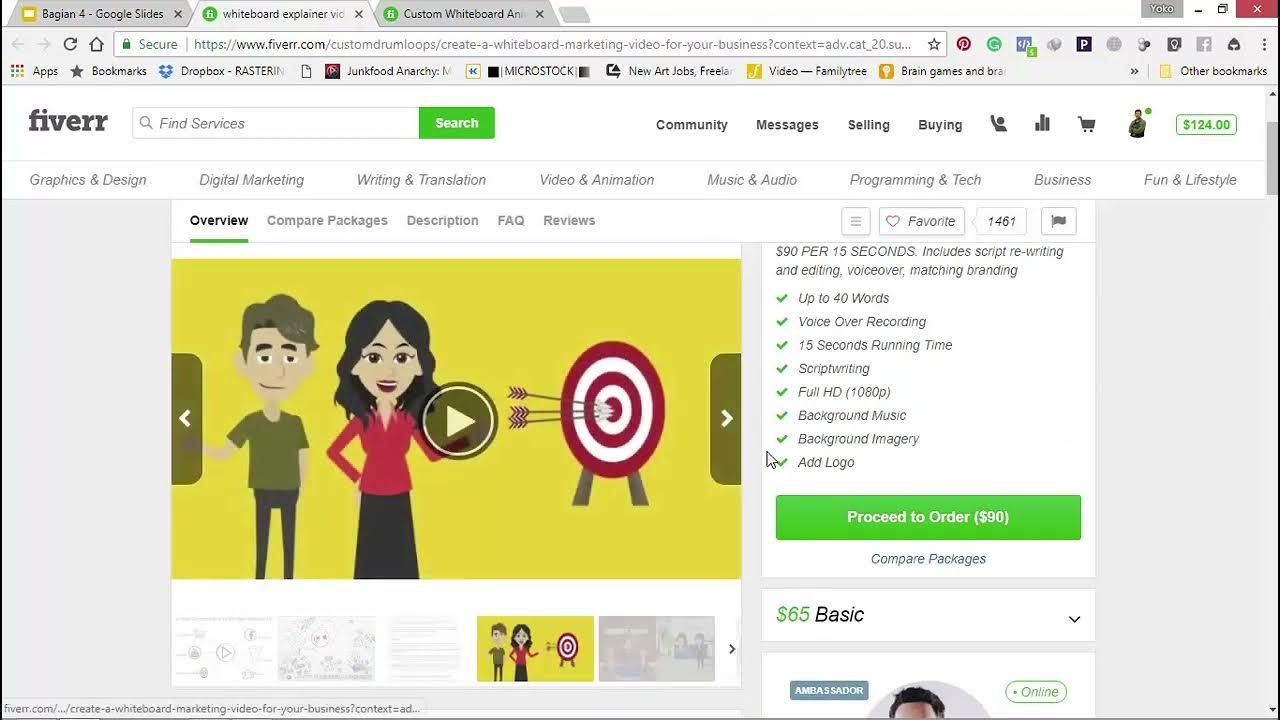This screenshot has width=1280, height=720.
Task: Open the Messages link
Action: (x=787, y=124)
